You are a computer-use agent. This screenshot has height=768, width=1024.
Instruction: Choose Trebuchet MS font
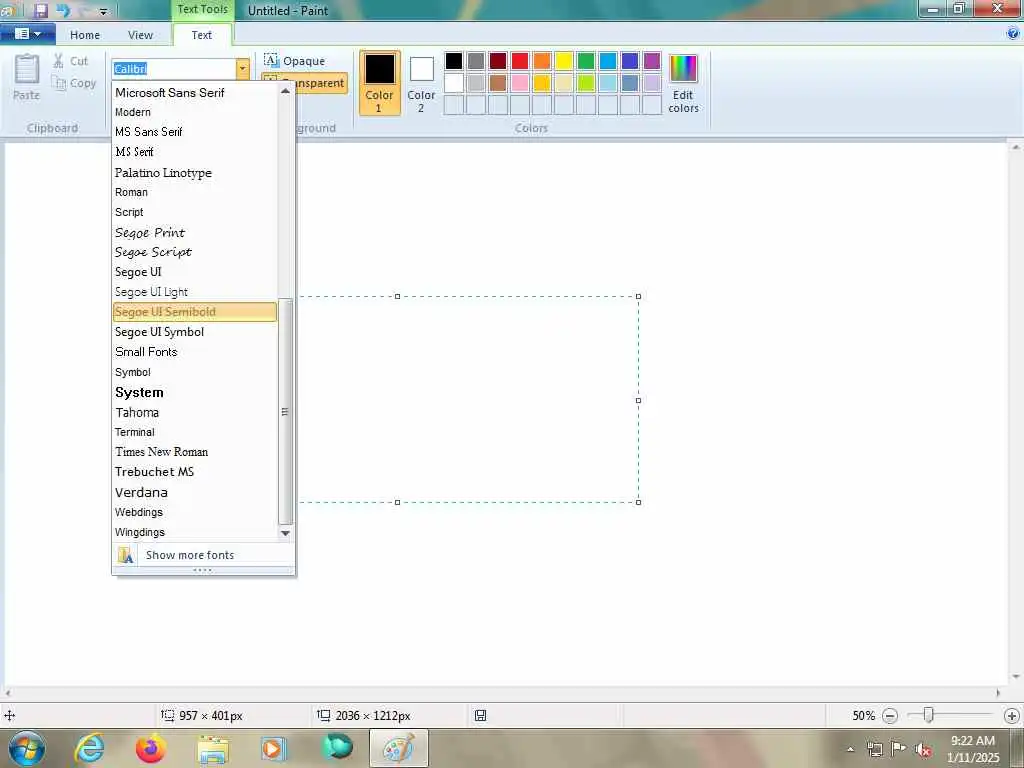coord(195,472)
